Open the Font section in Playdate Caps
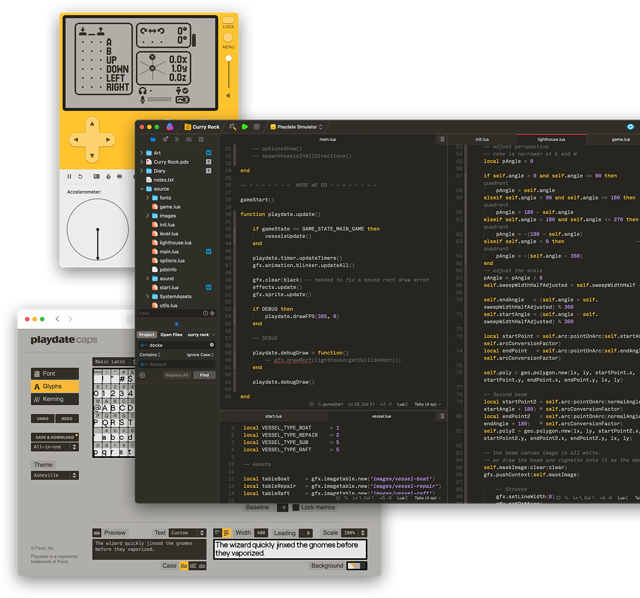 pos(55,373)
